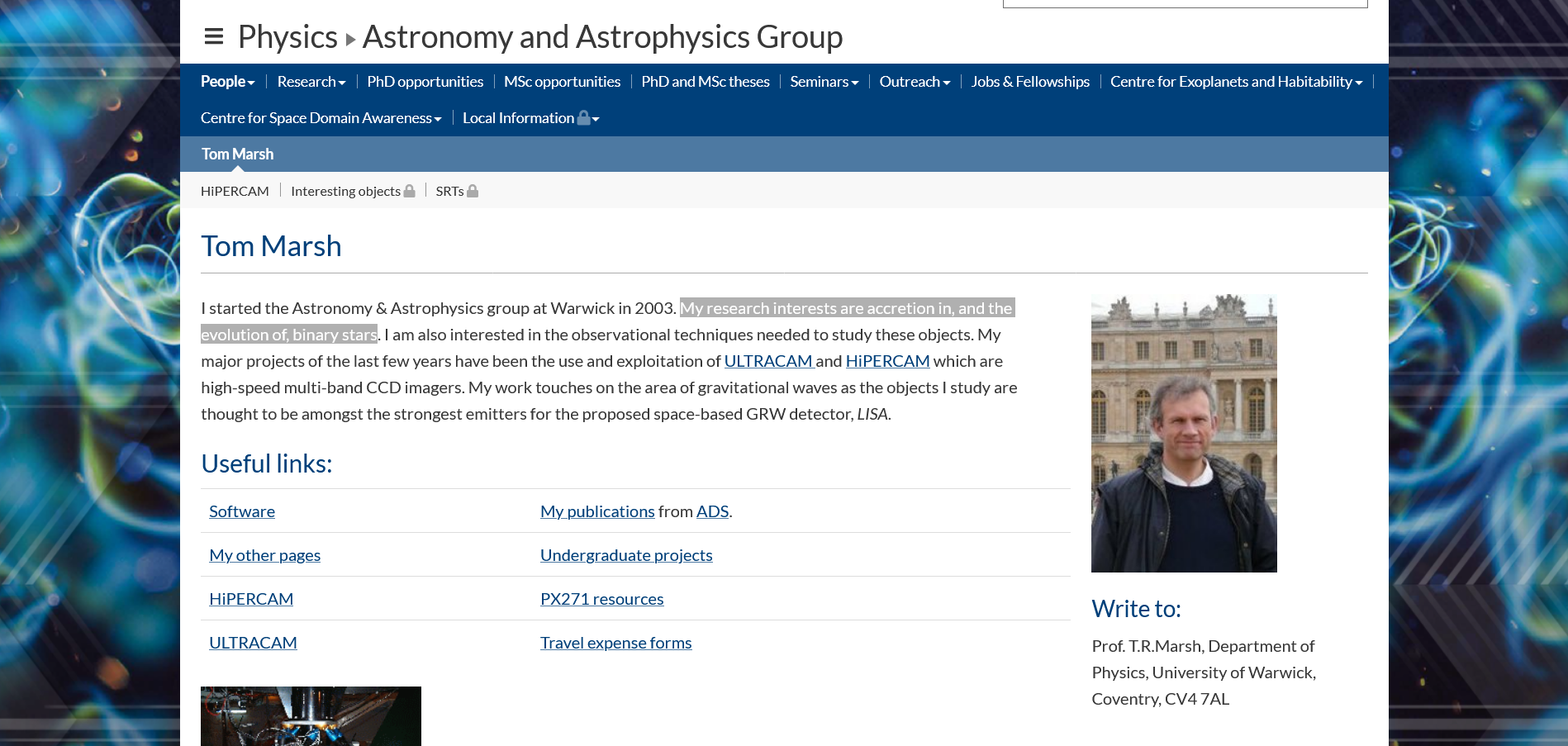Open the Software link

pos(242,511)
